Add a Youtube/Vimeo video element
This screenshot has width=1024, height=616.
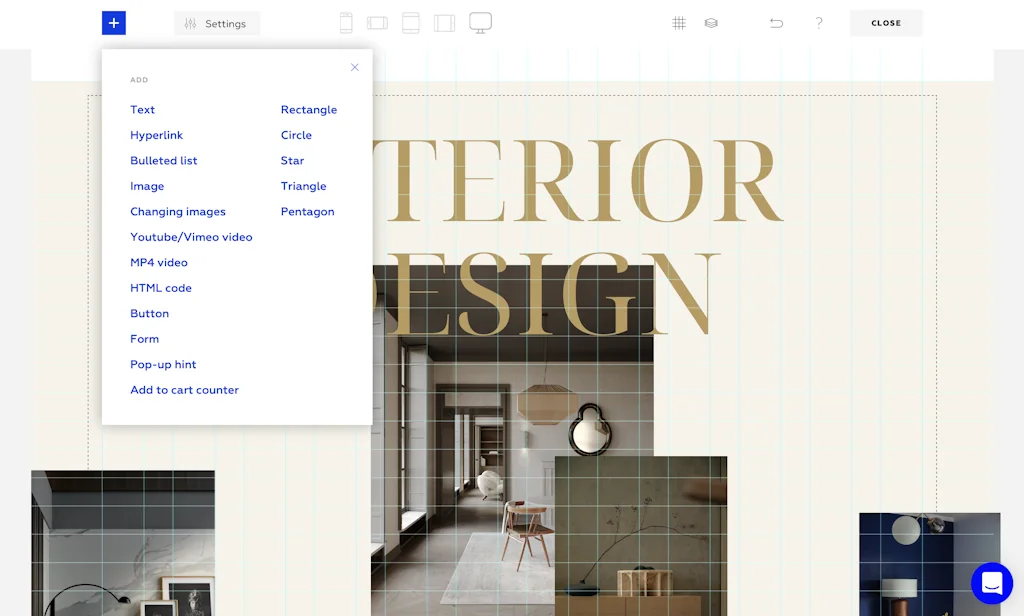(x=191, y=237)
